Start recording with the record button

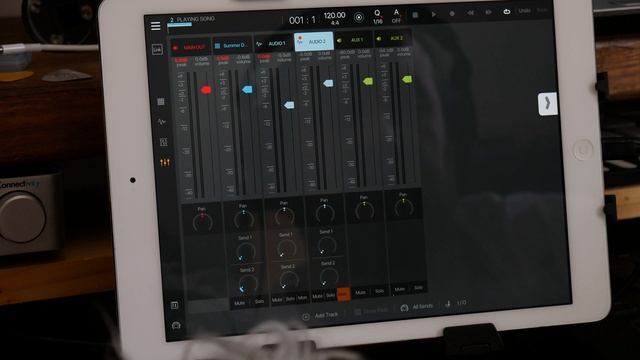(x=452, y=13)
